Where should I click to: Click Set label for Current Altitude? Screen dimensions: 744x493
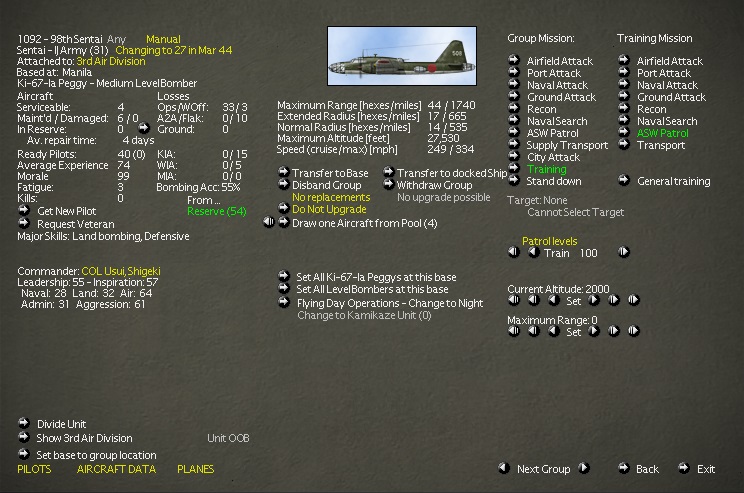(x=573, y=301)
